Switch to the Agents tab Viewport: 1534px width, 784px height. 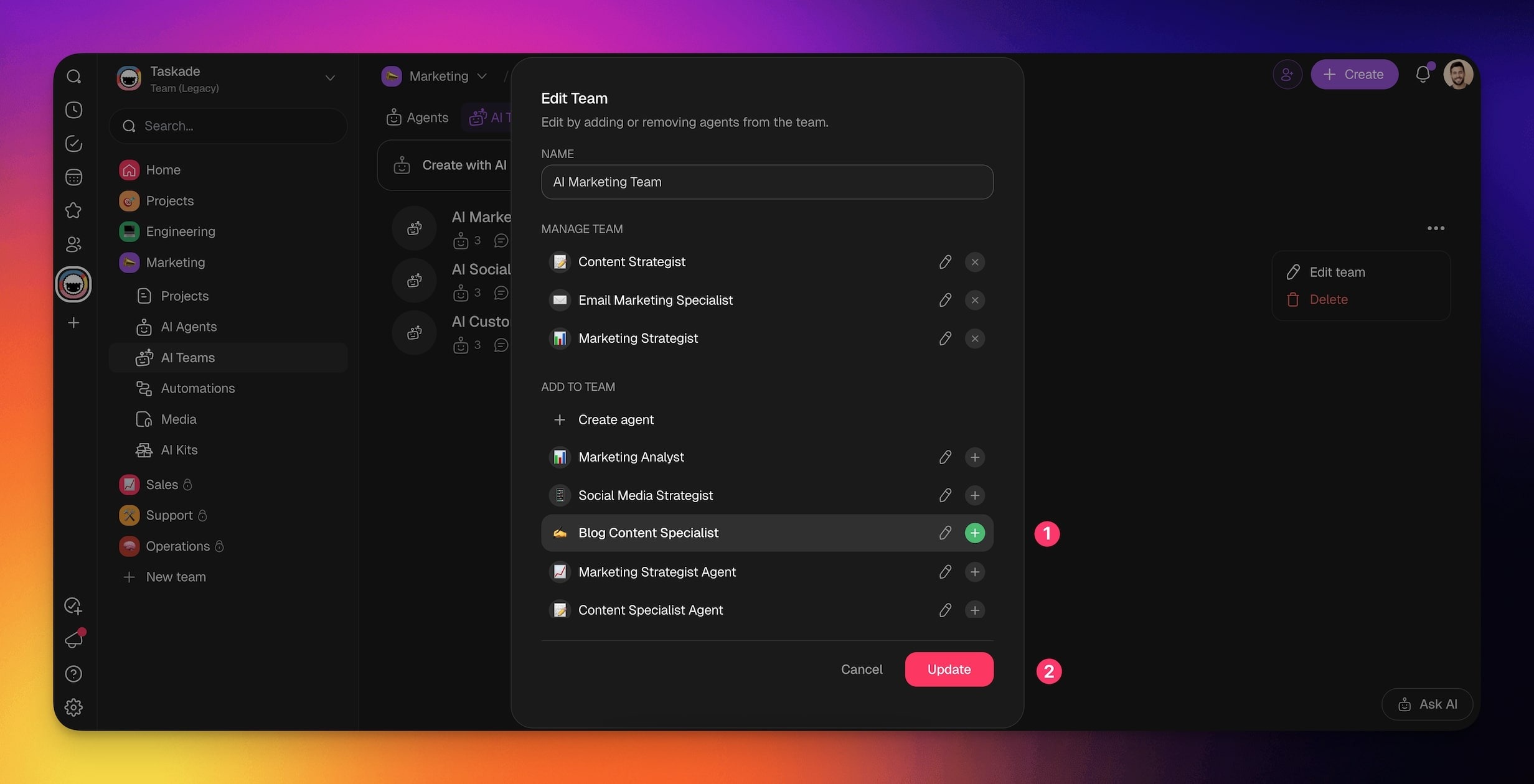(418, 118)
